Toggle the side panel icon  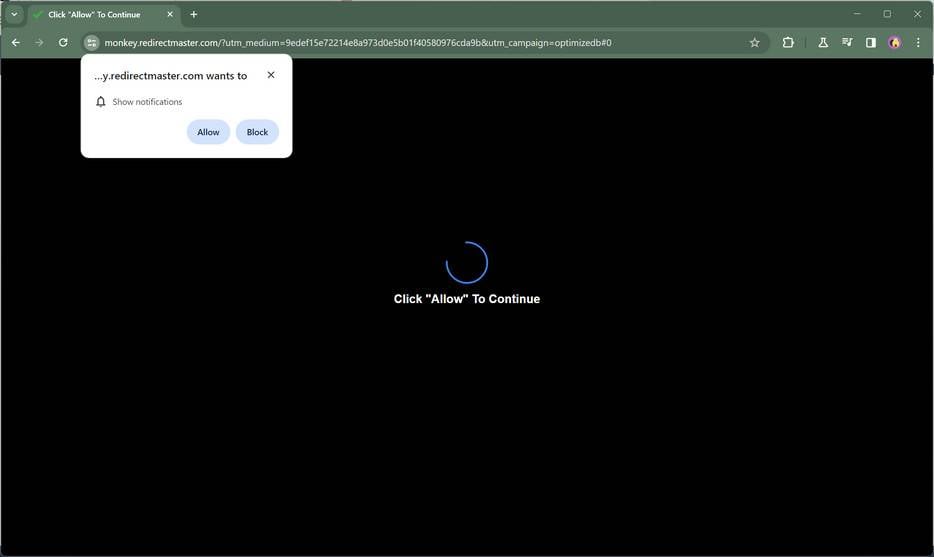871,42
